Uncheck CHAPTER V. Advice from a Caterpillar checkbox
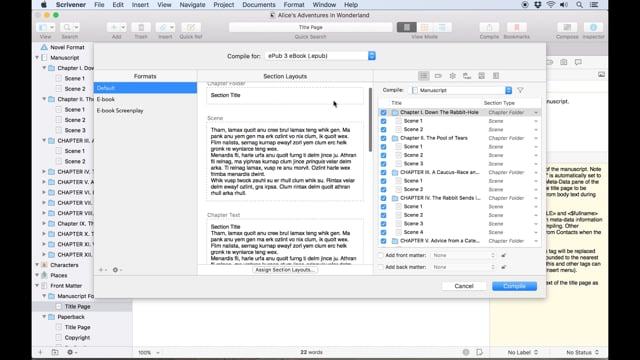 (383, 241)
